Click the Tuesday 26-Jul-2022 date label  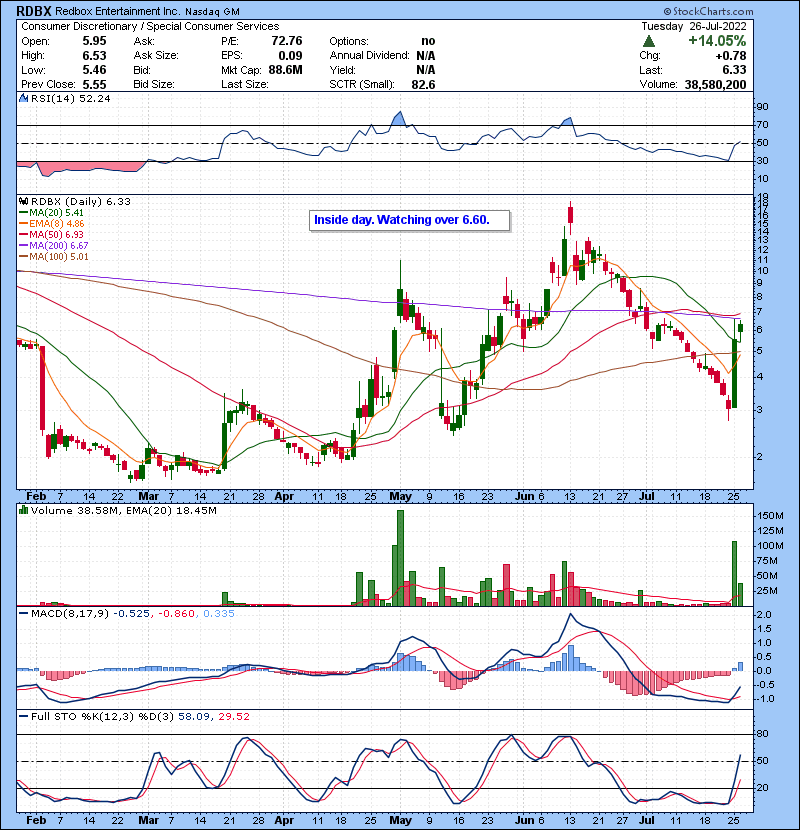pyautogui.click(x=694, y=26)
